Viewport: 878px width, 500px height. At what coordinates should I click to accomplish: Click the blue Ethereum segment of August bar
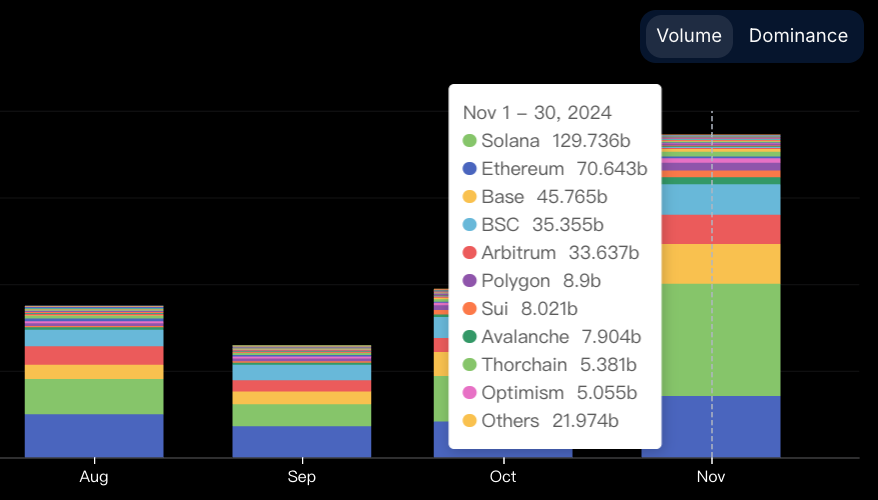(x=94, y=436)
